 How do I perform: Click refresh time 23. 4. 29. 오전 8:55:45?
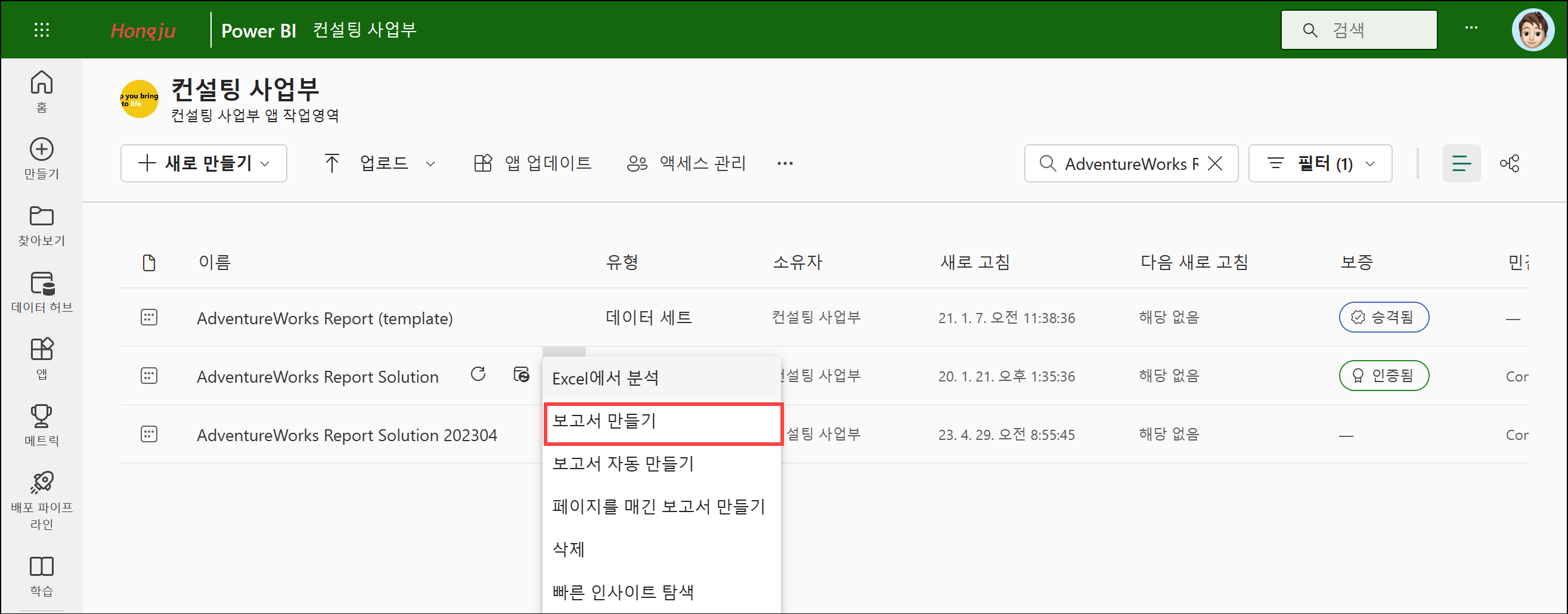coord(1006,435)
